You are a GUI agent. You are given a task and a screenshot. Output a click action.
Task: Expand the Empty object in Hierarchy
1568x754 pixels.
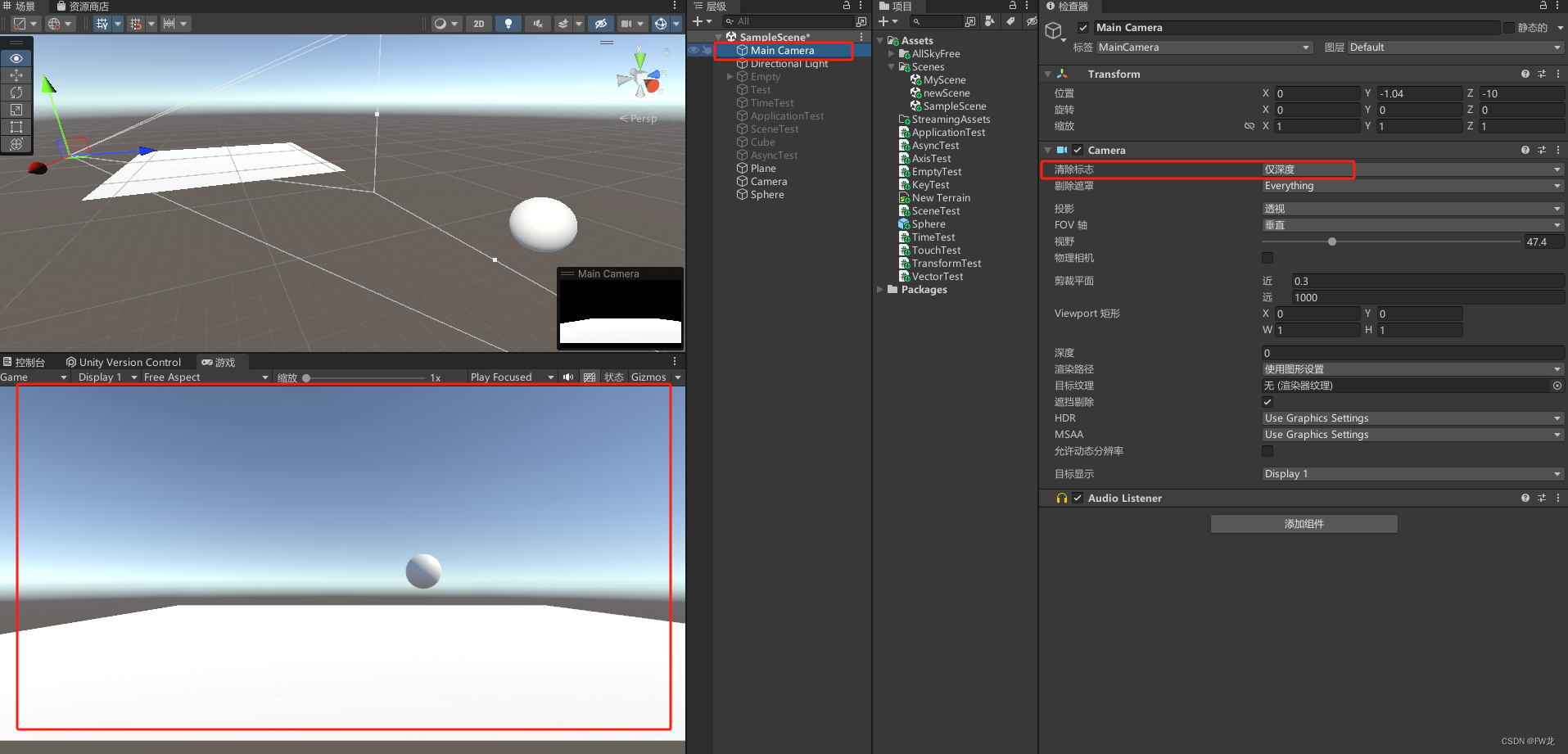730,77
